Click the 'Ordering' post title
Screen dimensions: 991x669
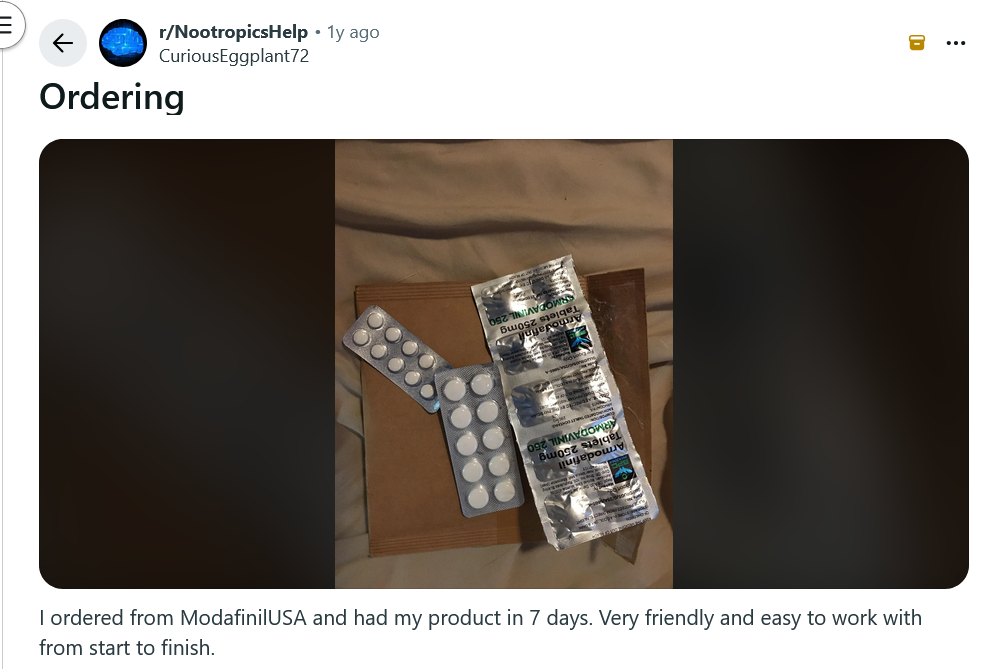112,97
